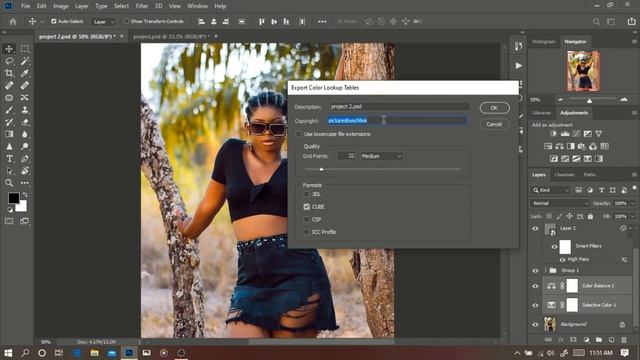Click the Description text field

pos(399,107)
